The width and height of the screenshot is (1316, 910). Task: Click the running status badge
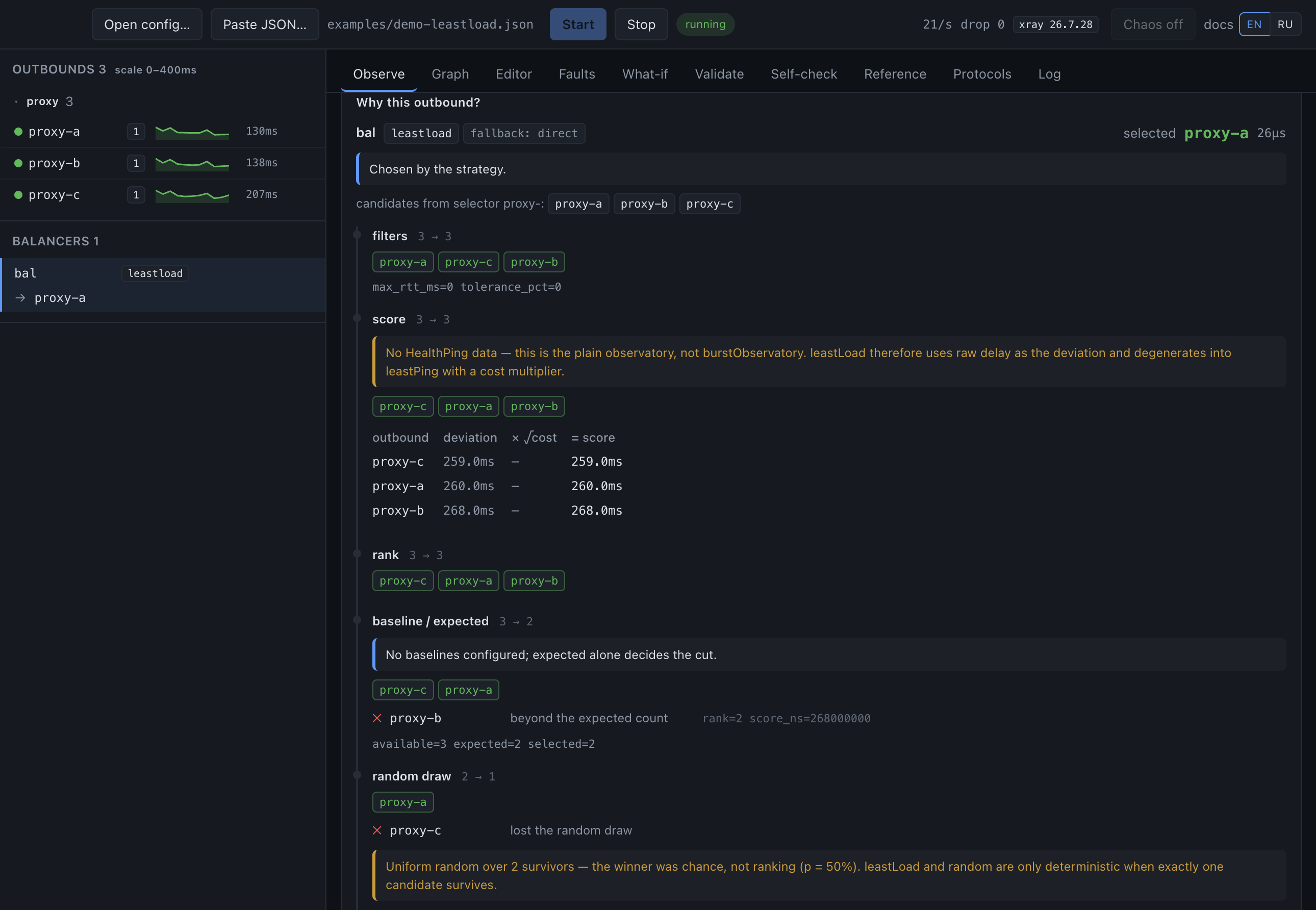705,24
